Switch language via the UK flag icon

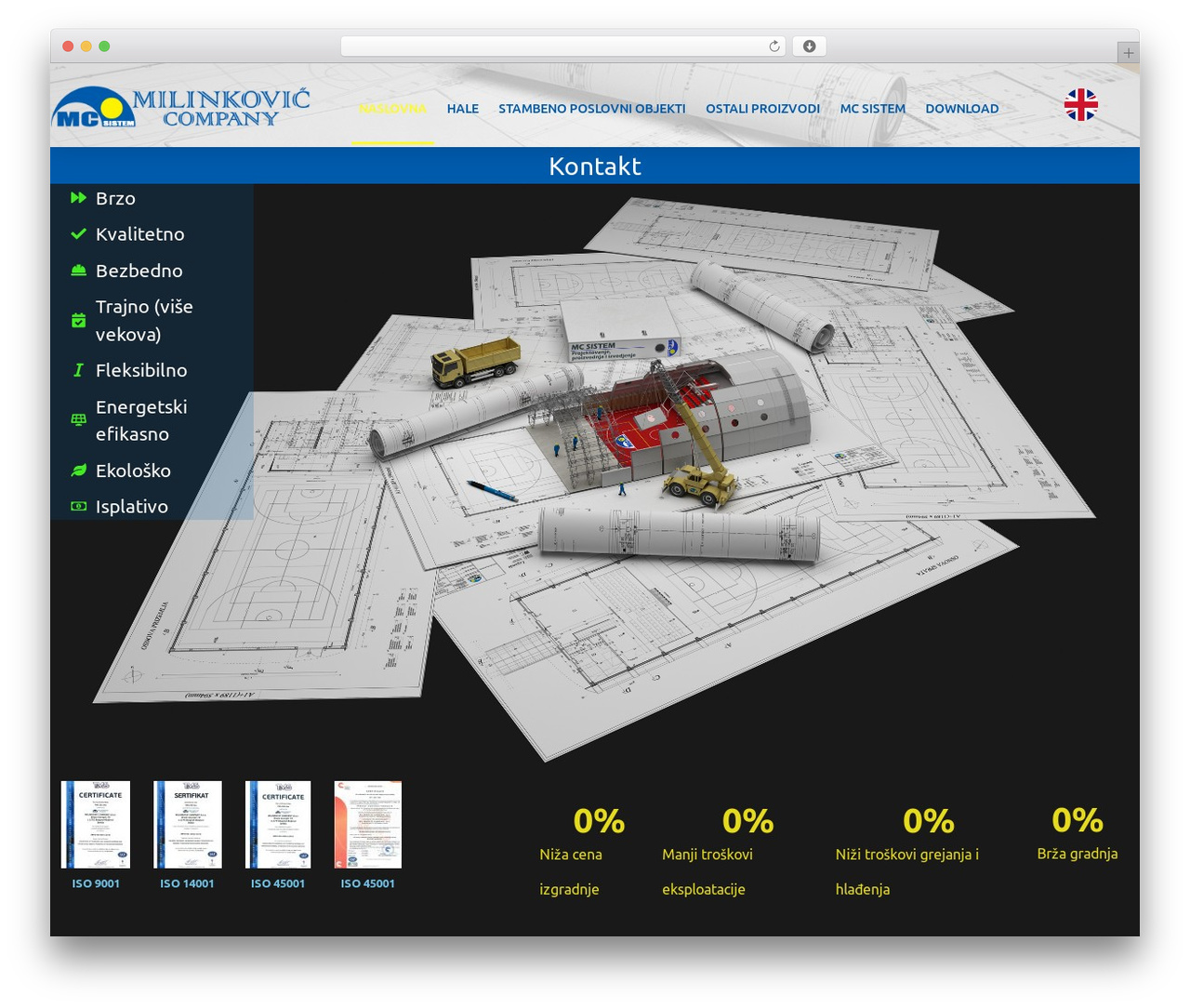coord(1080,105)
